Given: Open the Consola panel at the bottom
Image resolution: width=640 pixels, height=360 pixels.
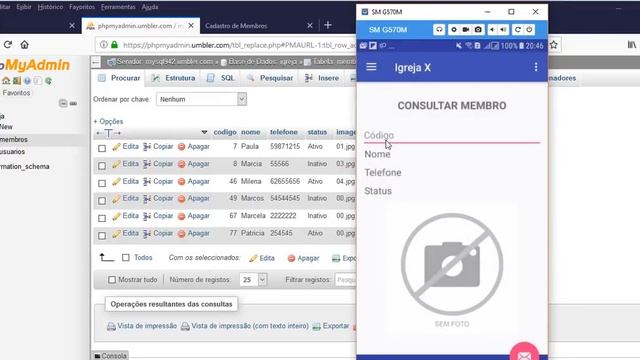Looking at the screenshot, I should pos(110,356).
